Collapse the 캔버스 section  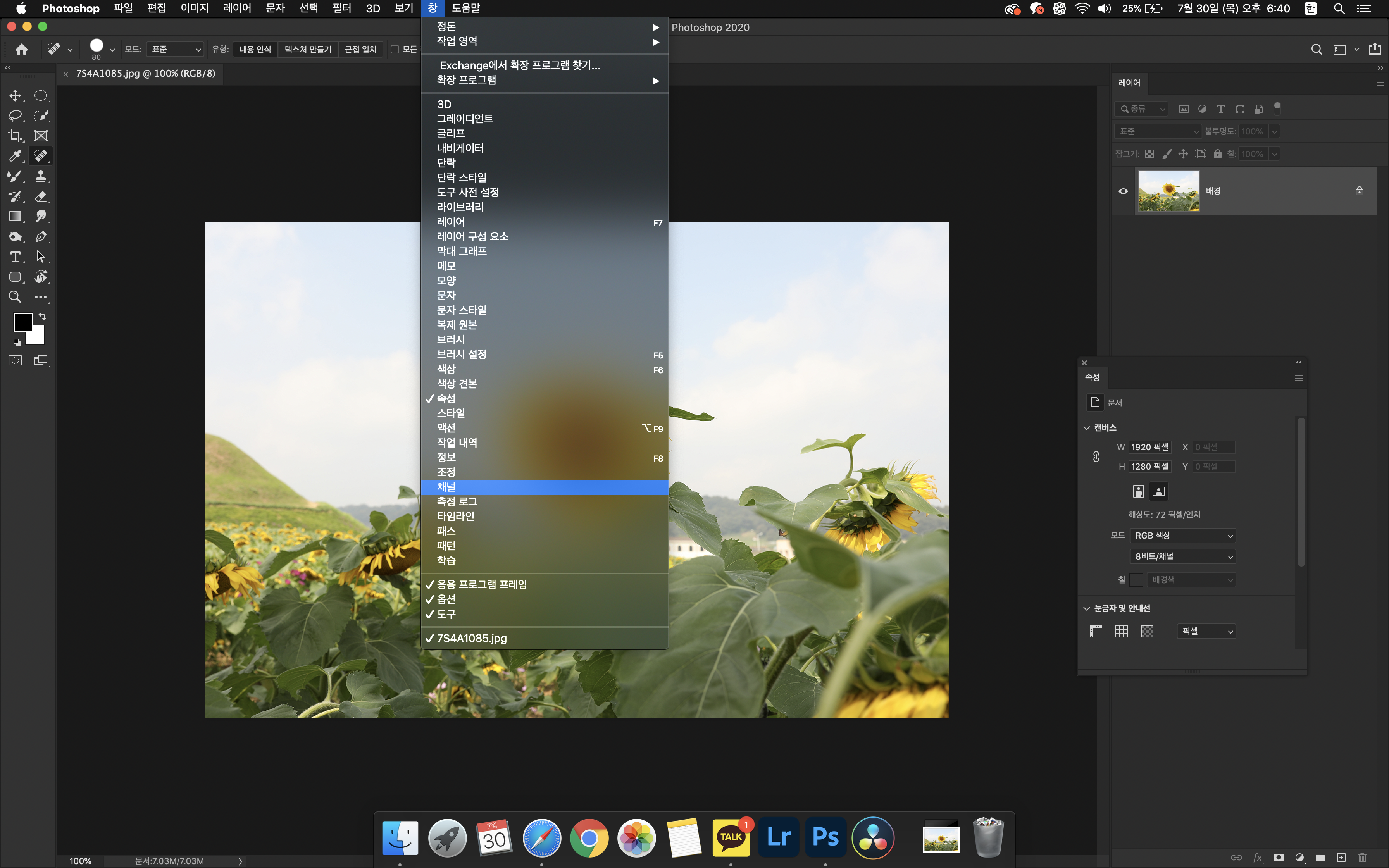click(x=1087, y=428)
